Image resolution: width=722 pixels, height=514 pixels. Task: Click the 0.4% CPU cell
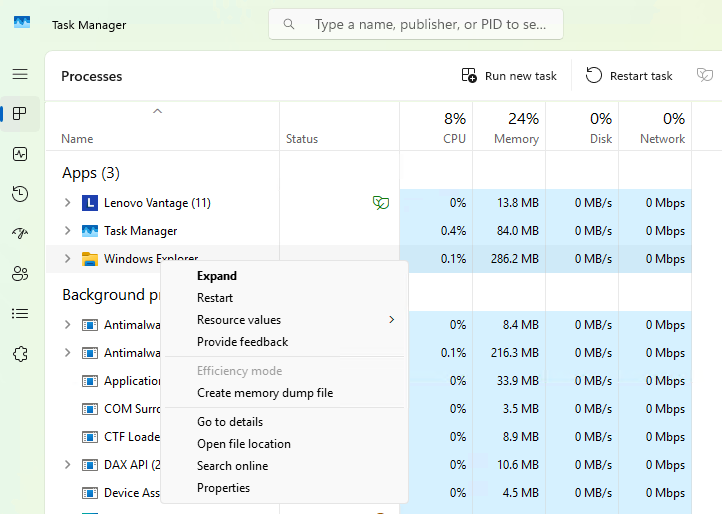coord(436,231)
